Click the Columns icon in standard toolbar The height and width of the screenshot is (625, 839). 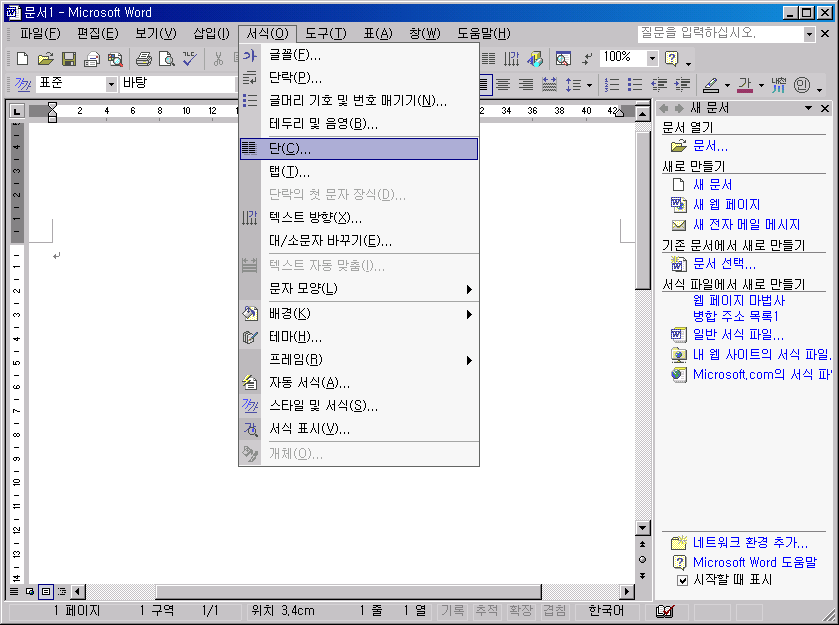pyautogui.click(x=488, y=58)
